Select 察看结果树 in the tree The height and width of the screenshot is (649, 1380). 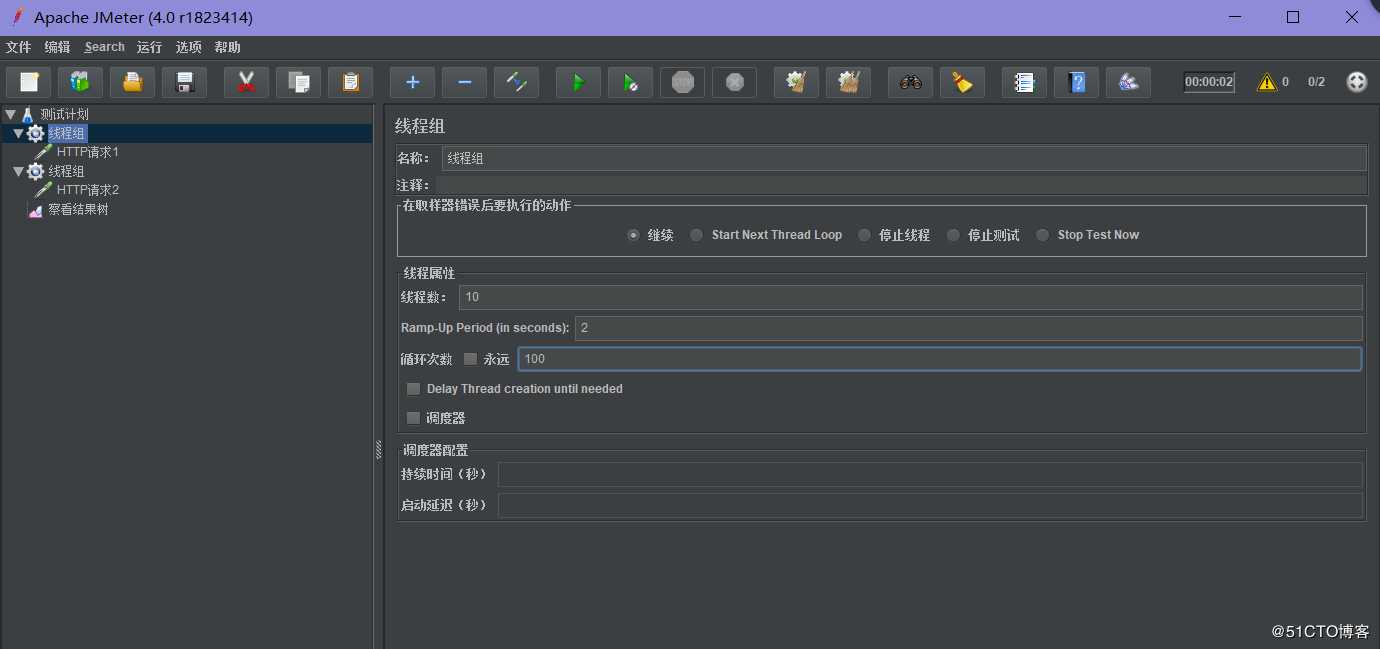click(x=78, y=210)
